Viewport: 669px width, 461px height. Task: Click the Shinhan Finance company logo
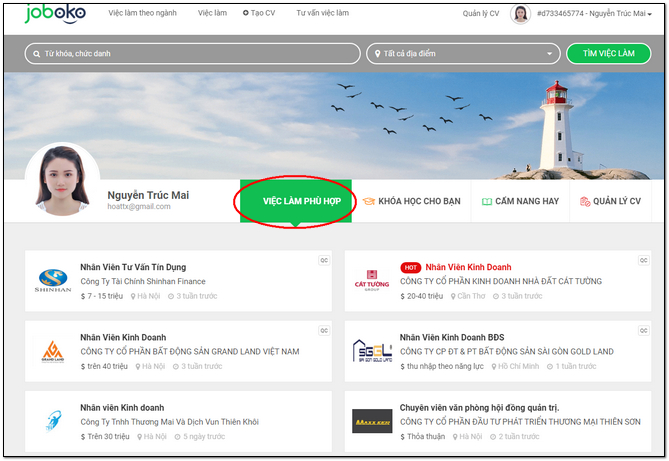(x=52, y=278)
